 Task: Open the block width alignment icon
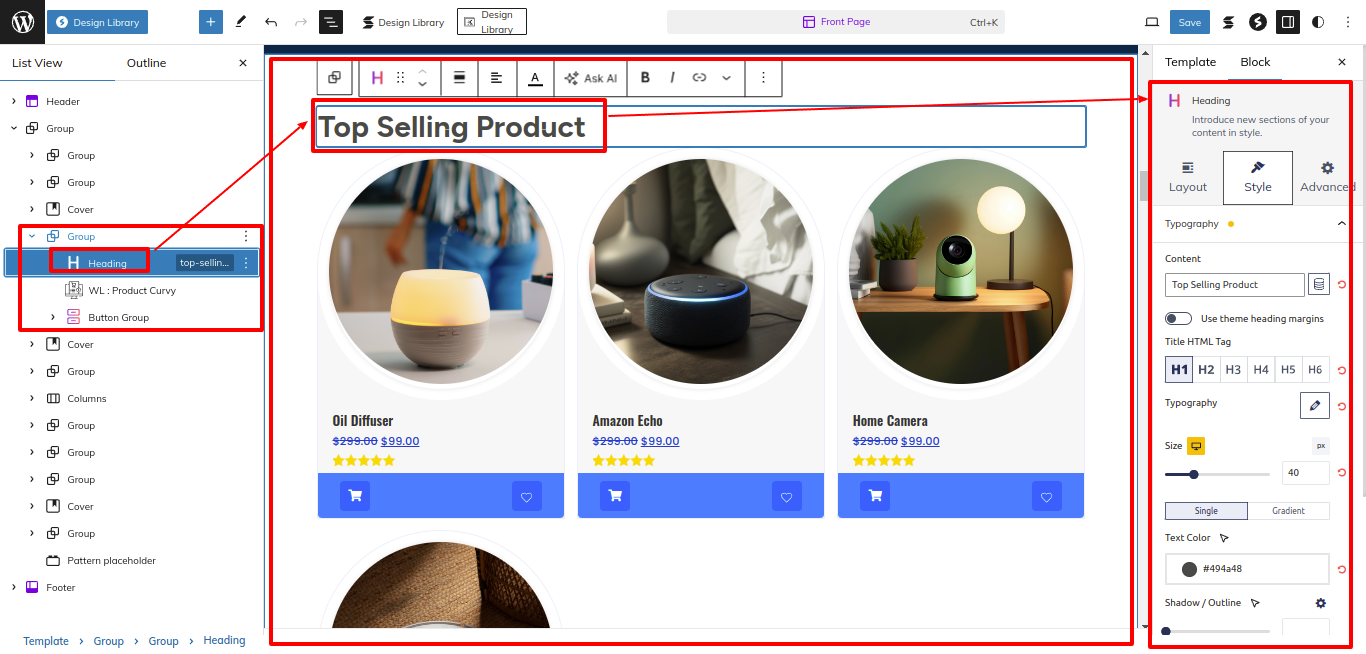click(x=460, y=78)
